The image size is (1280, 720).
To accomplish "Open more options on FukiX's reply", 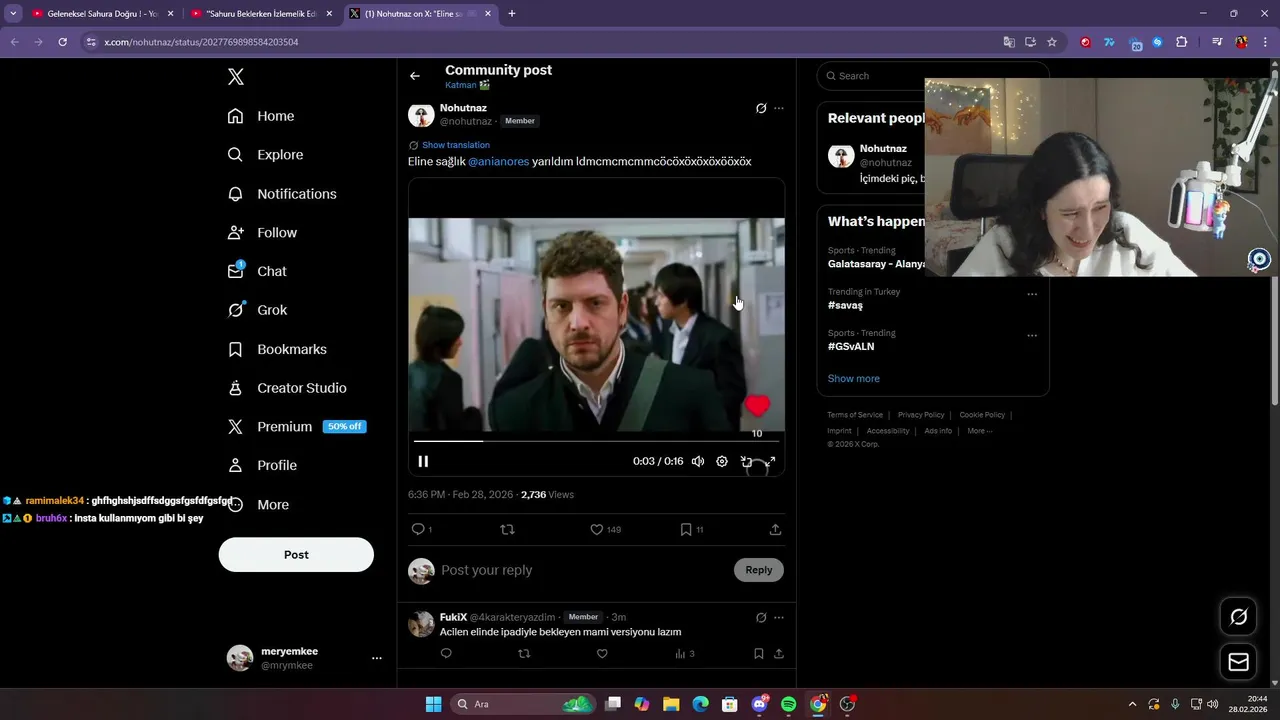I will [779, 617].
